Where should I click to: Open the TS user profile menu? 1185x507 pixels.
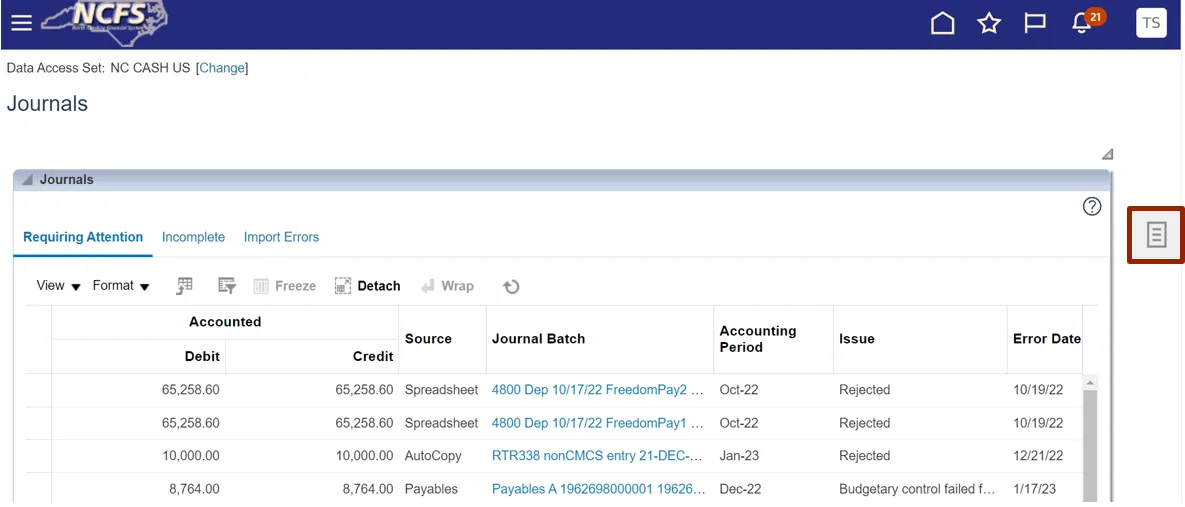(1151, 23)
